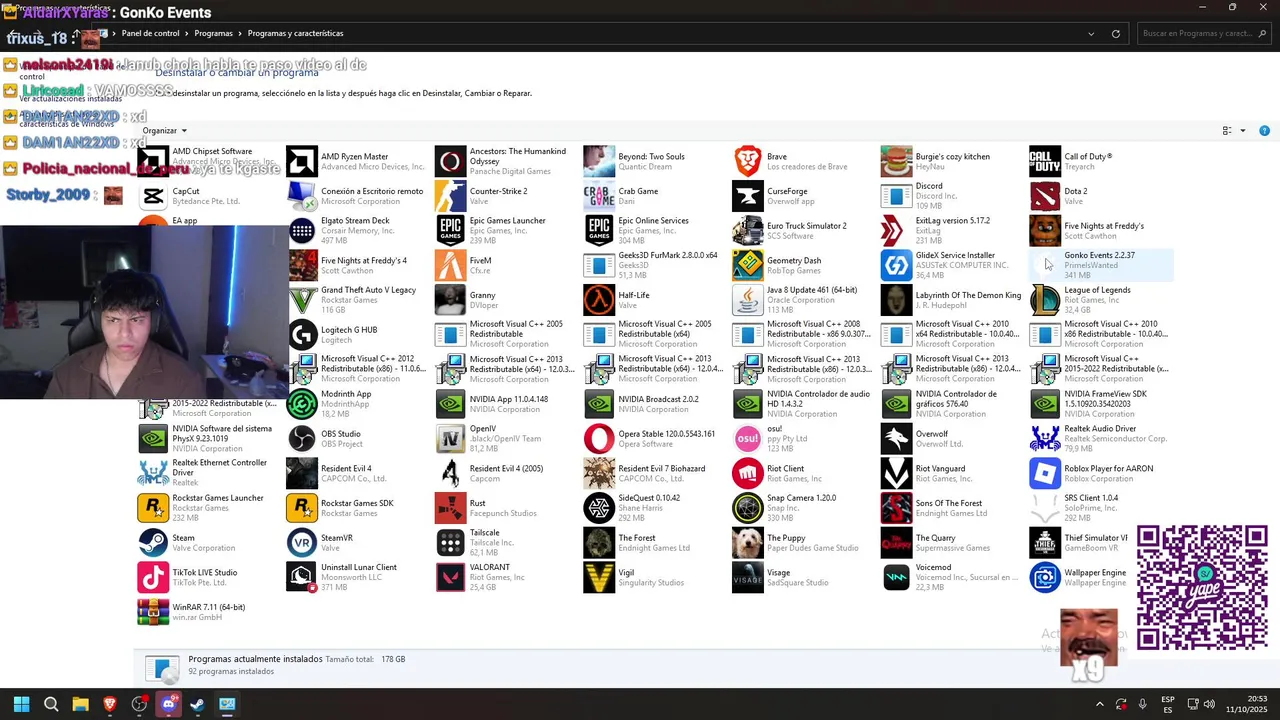Click the Voicemod icon
The height and width of the screenshot is (720, 1280).
(897, 577)
